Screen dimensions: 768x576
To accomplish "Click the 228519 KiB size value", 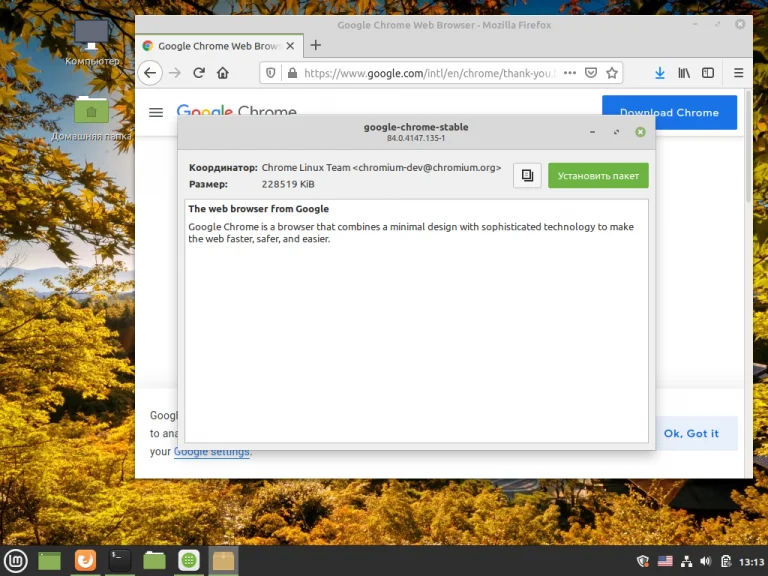I will [288, 184].
